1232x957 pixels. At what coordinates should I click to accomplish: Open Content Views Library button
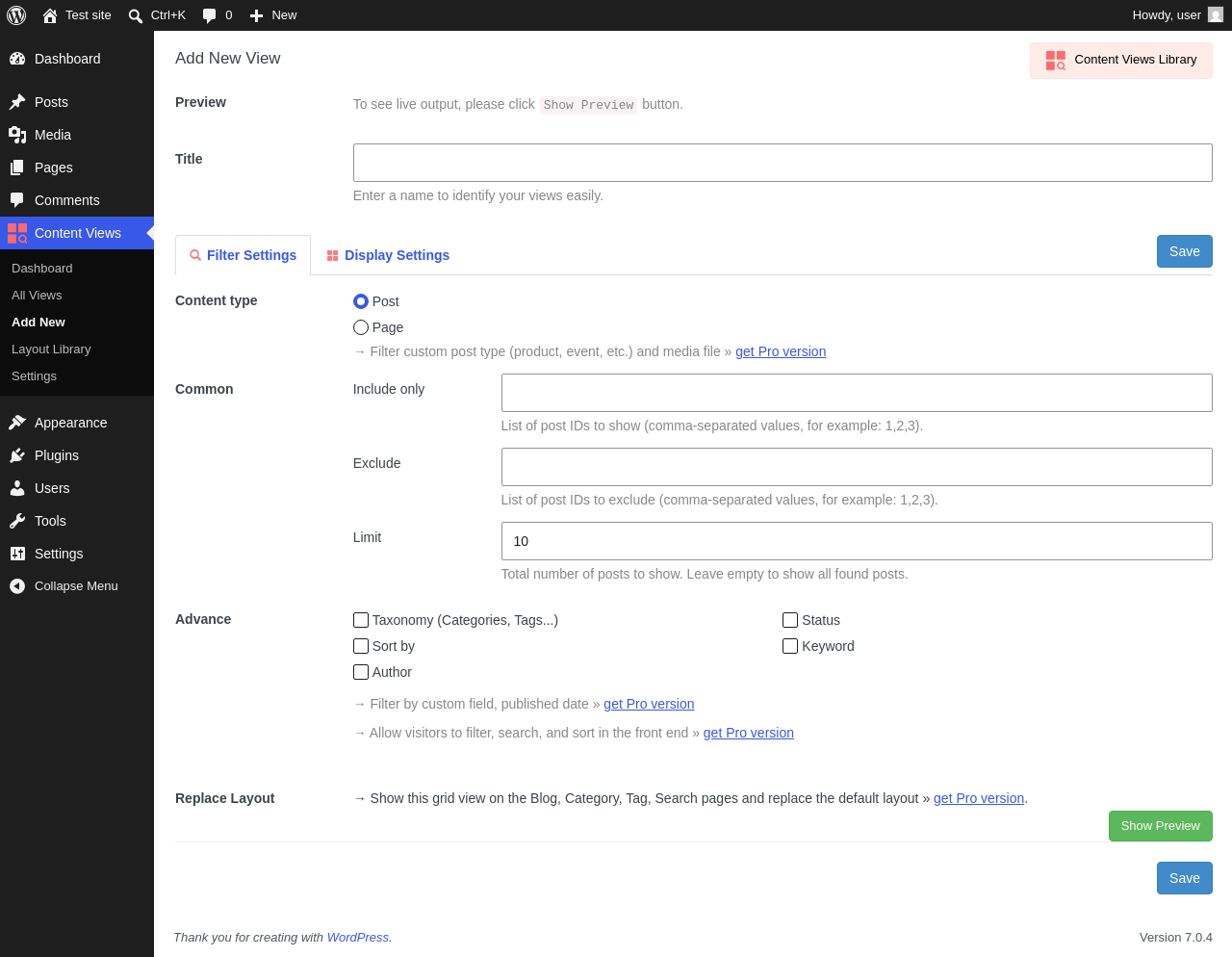pos(1121,60)
